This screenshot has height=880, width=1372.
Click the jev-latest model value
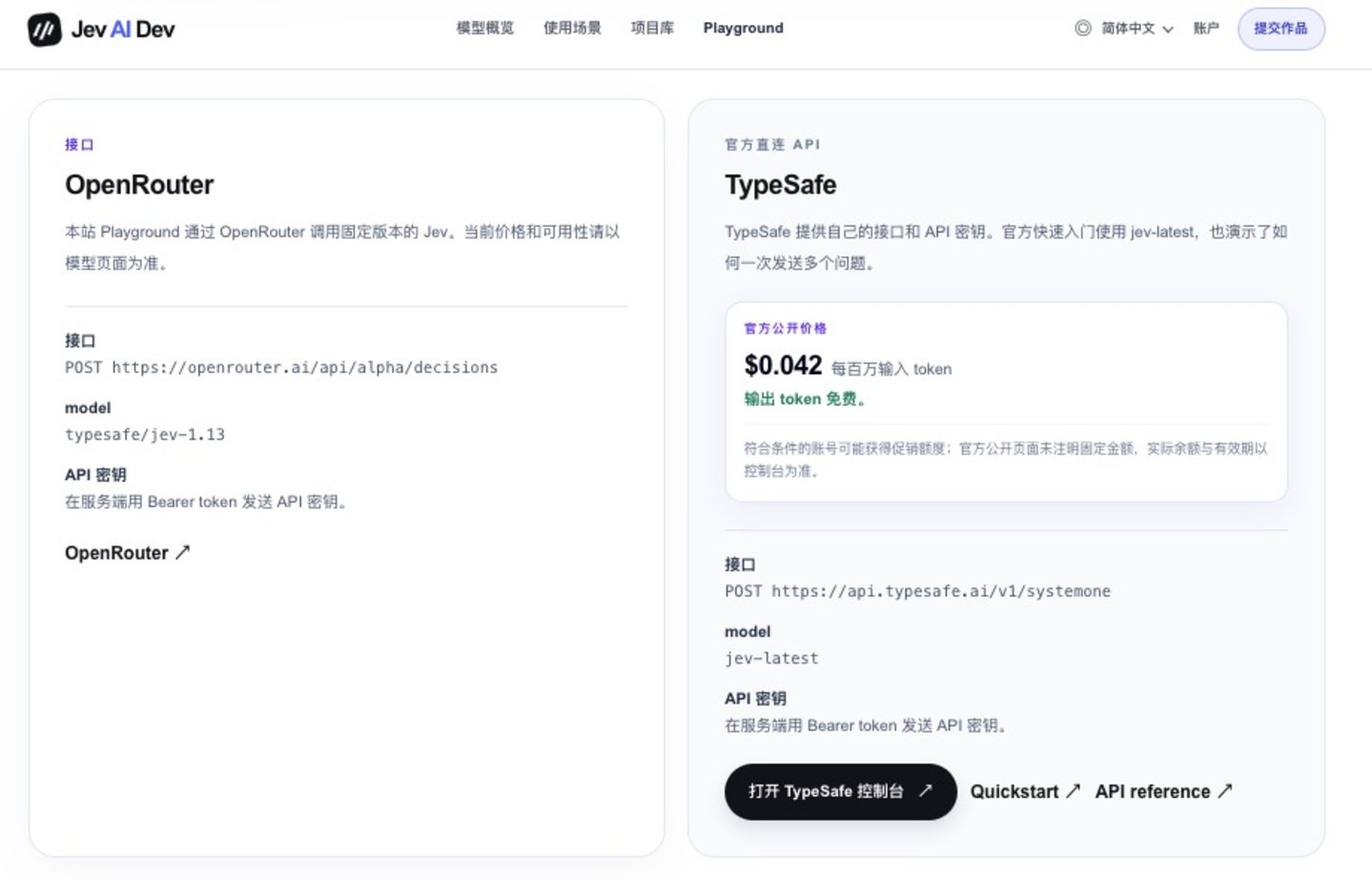tap(771, 658)
